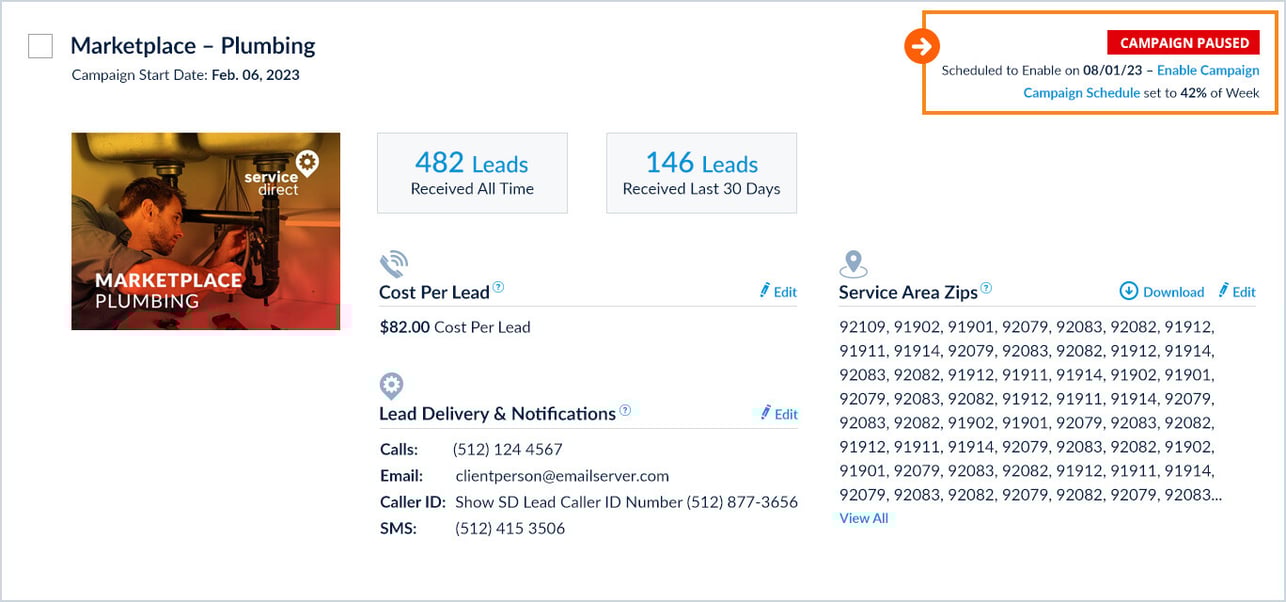Expand zip code list with View All
Screen dimensions: 1286x602
(x=864, y=518)
